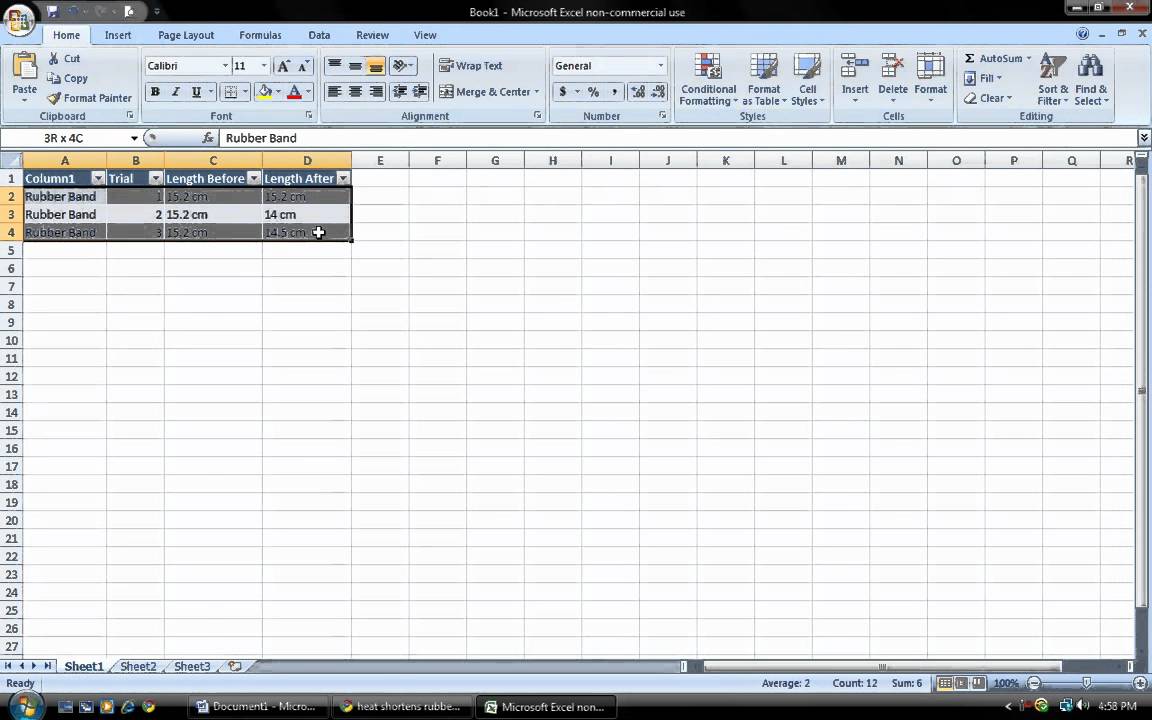
Task: Open the Name Box dropdown arrow
Action: coord(134,138)
